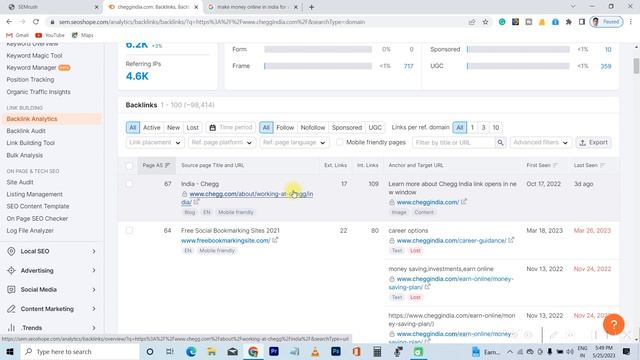Expand the Advertising sidebar section
The height and width of the screenshot is (360, 640).
click(51, 270)
